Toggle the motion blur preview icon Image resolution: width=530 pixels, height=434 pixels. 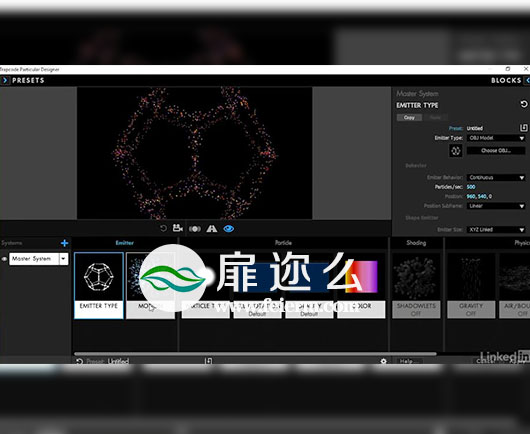pyautogui.click(x=195, y=229)
